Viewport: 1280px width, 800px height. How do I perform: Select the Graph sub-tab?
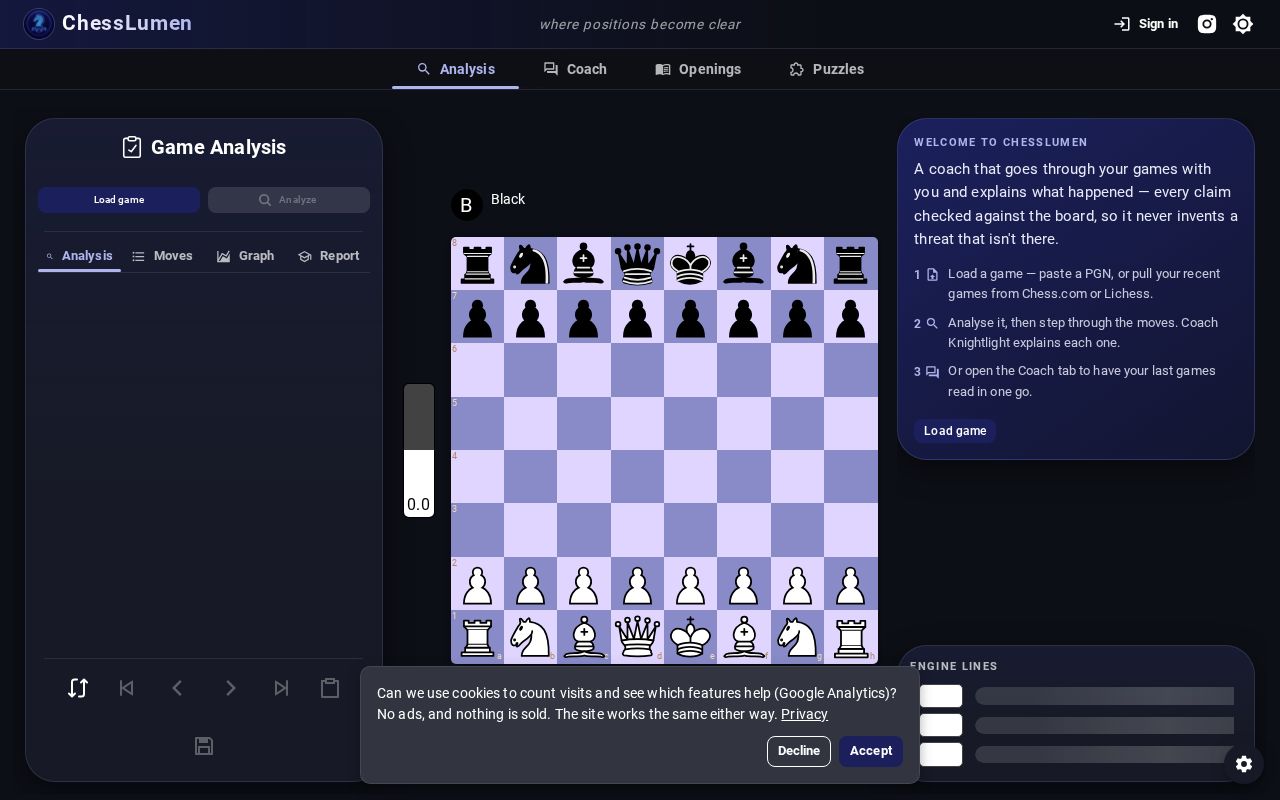coord(245,256)
